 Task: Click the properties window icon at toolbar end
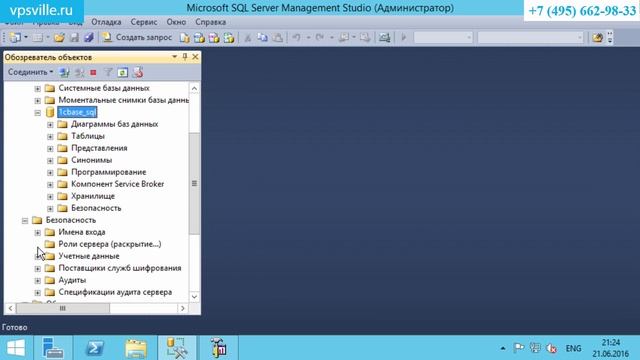point(598,38)
